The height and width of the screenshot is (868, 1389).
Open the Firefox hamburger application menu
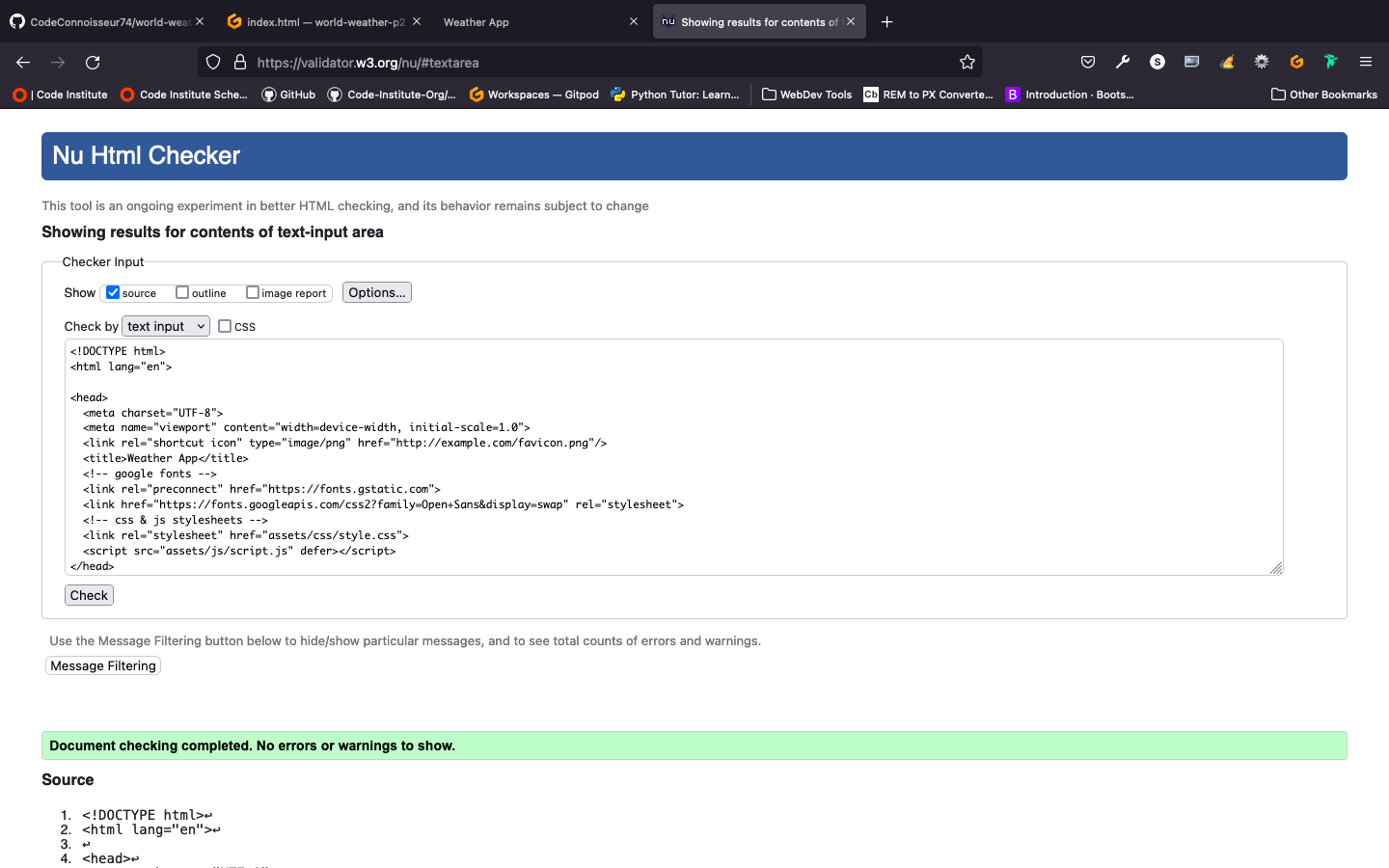pos(1366,63)
